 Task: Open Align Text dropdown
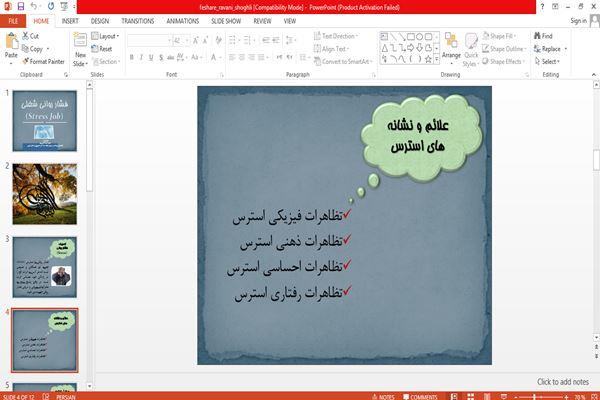[332, 49]
